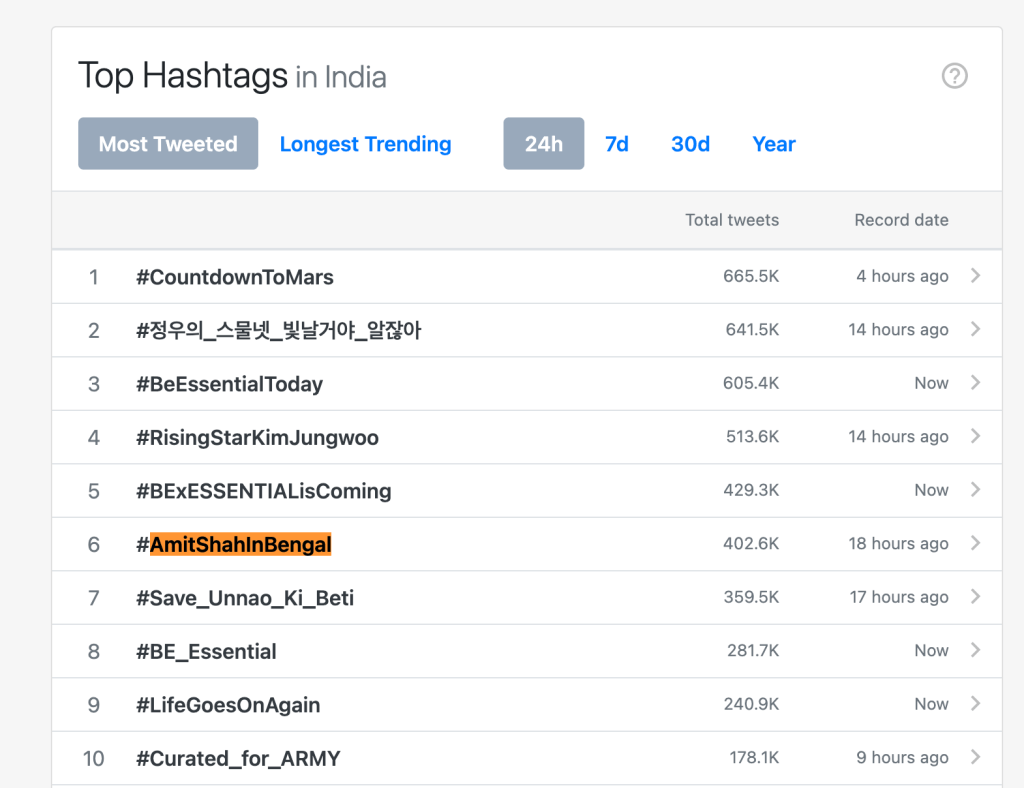Screen dimensions: 1024x788
Task: Click the Record date column header
Action: tap(901, 220)
